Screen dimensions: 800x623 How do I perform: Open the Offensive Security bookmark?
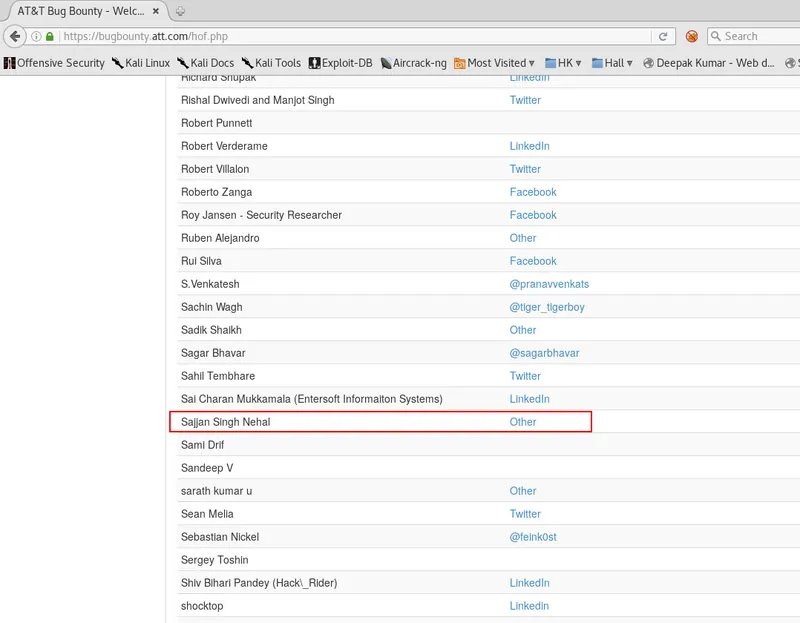(x=54, y=63)
